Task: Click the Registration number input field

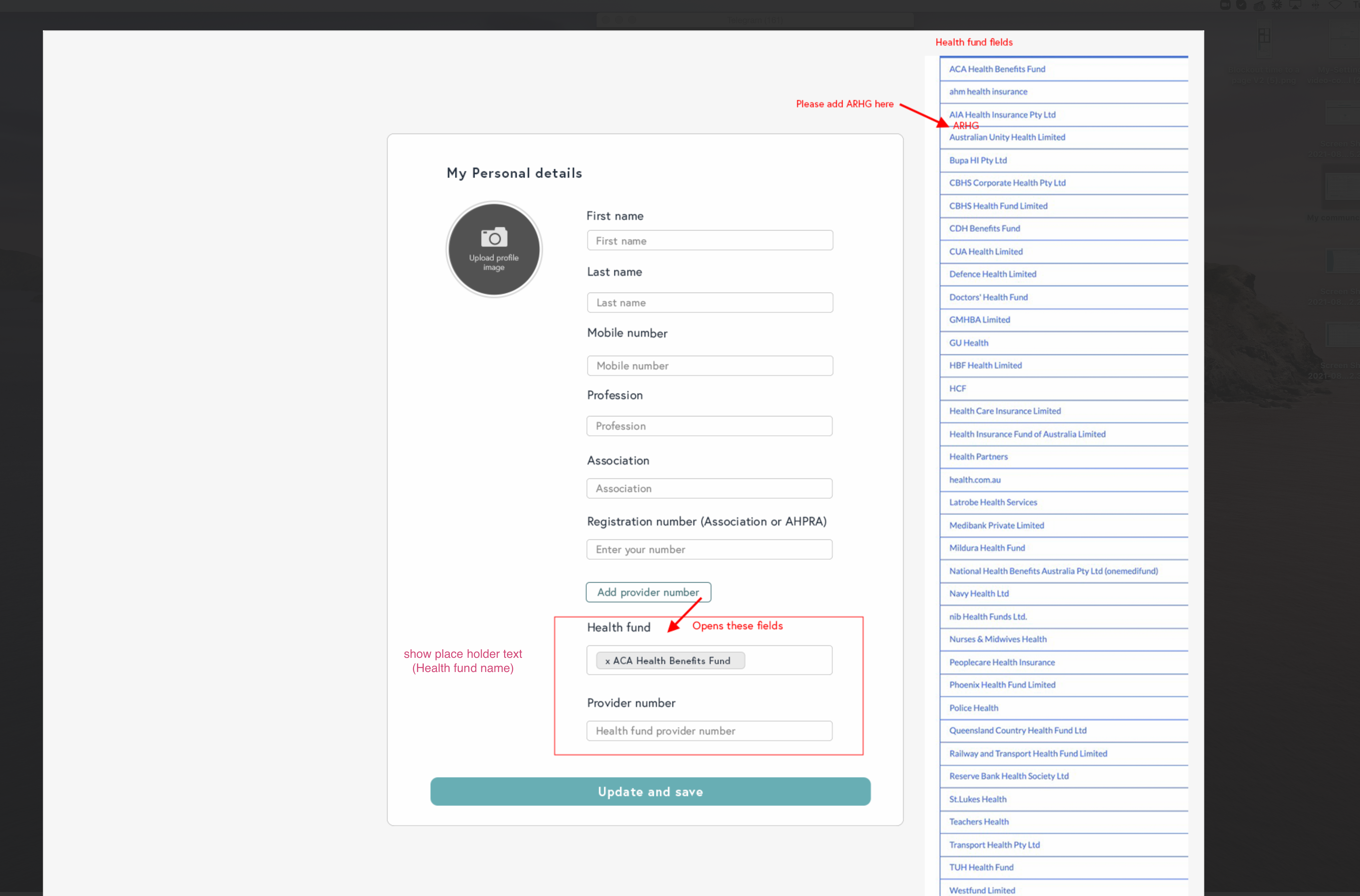Action: [x=709, y=549]
